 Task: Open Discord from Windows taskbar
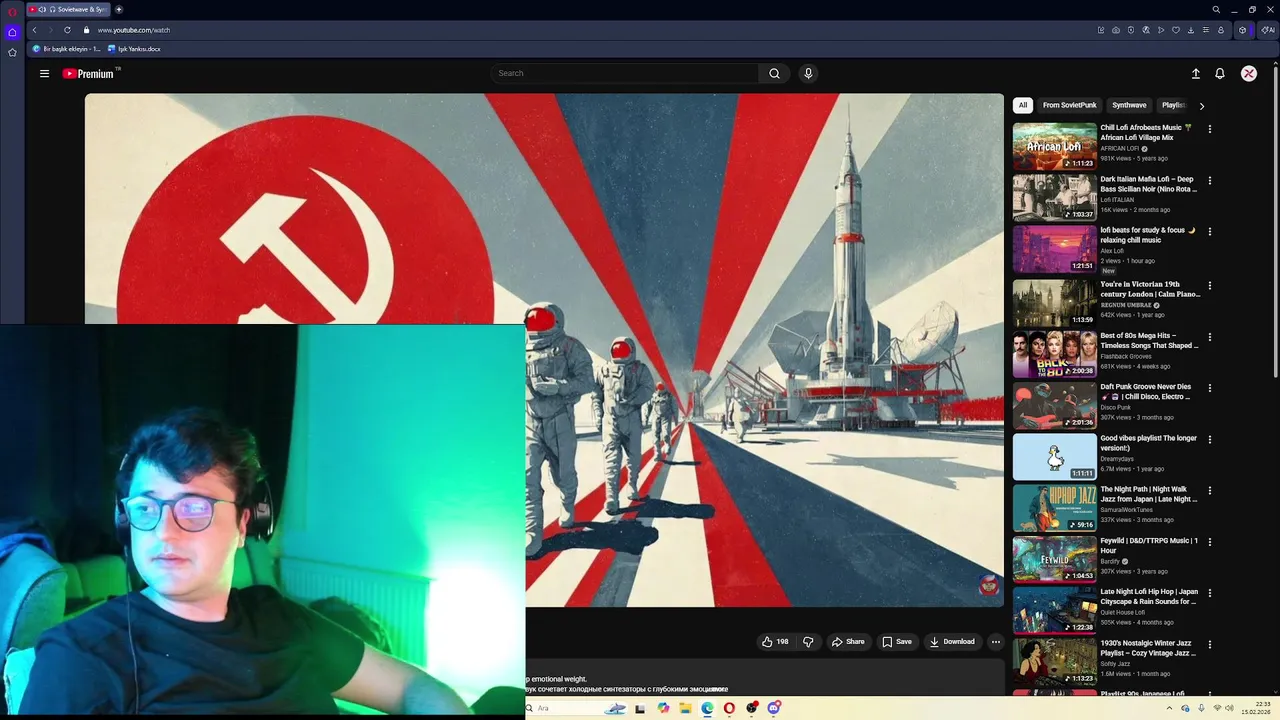[x=774, y=708]
